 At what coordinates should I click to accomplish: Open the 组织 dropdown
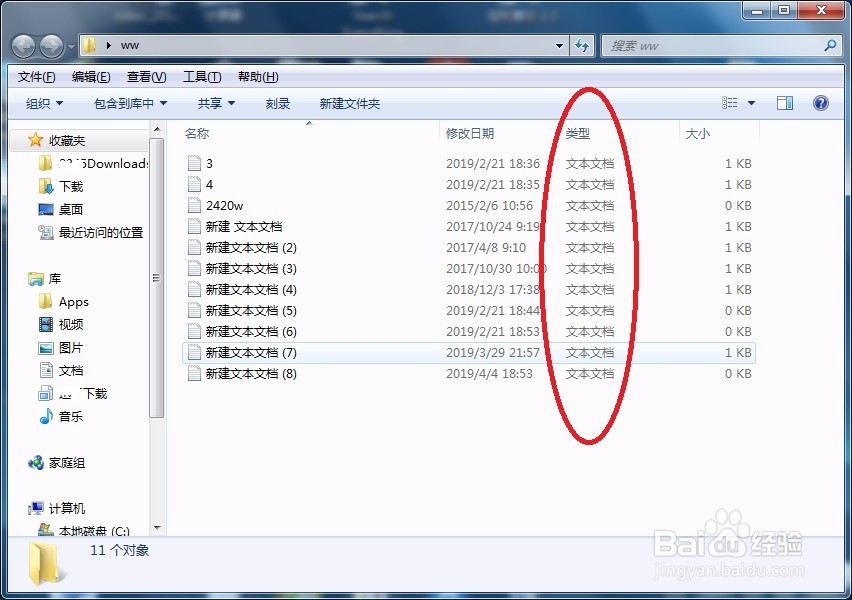point(40,102)
